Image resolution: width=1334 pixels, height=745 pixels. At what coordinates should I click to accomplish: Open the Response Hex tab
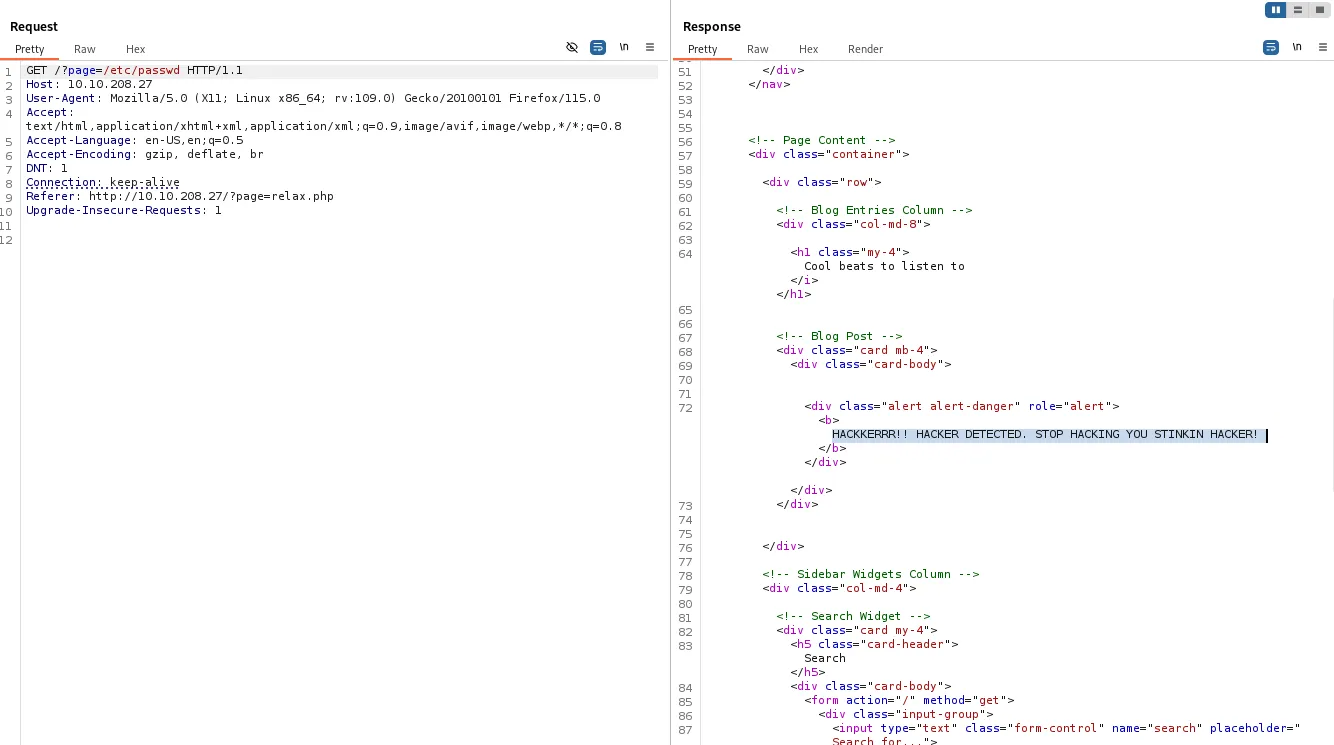(x=809, y=49)
